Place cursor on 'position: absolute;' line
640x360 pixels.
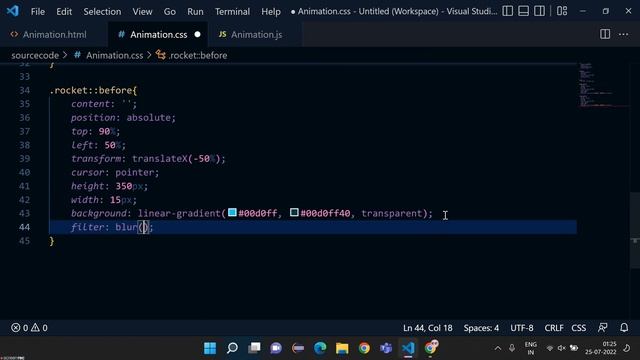coord(123,118)
